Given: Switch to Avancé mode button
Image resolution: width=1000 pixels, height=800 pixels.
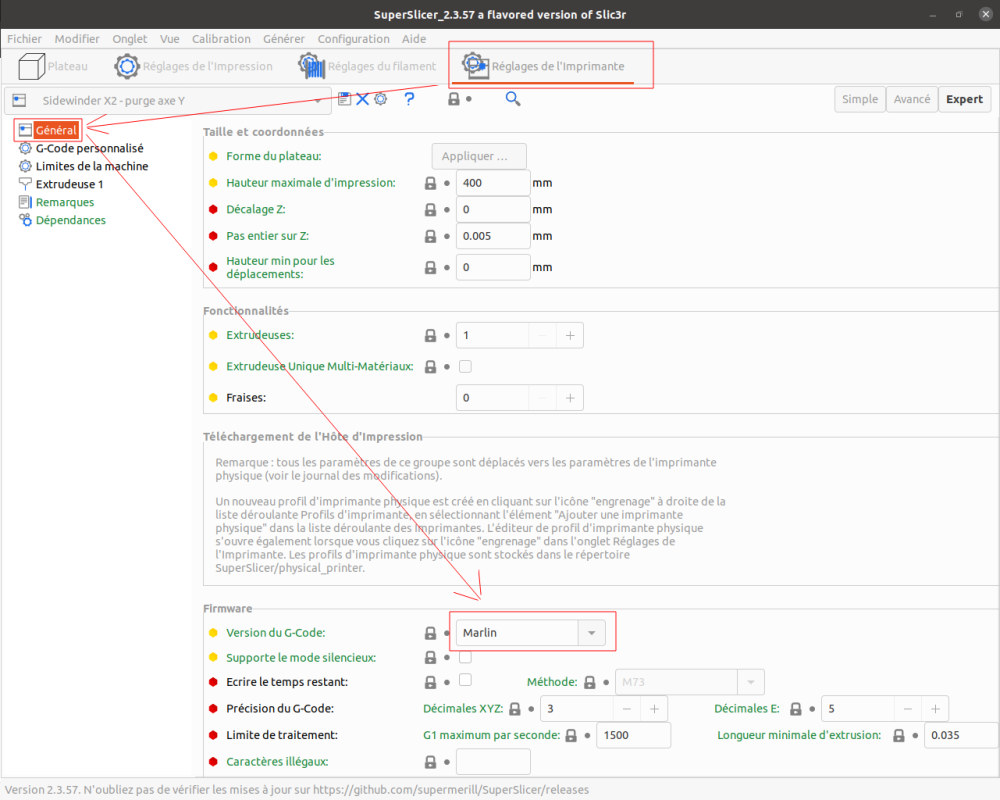Looking at the screenshot, I should 912,99.
